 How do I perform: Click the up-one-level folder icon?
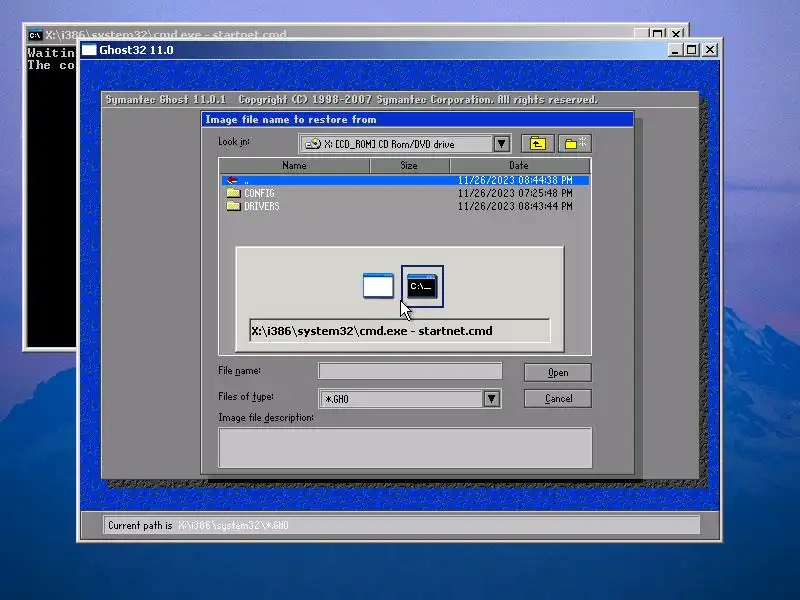pos(537,144)
